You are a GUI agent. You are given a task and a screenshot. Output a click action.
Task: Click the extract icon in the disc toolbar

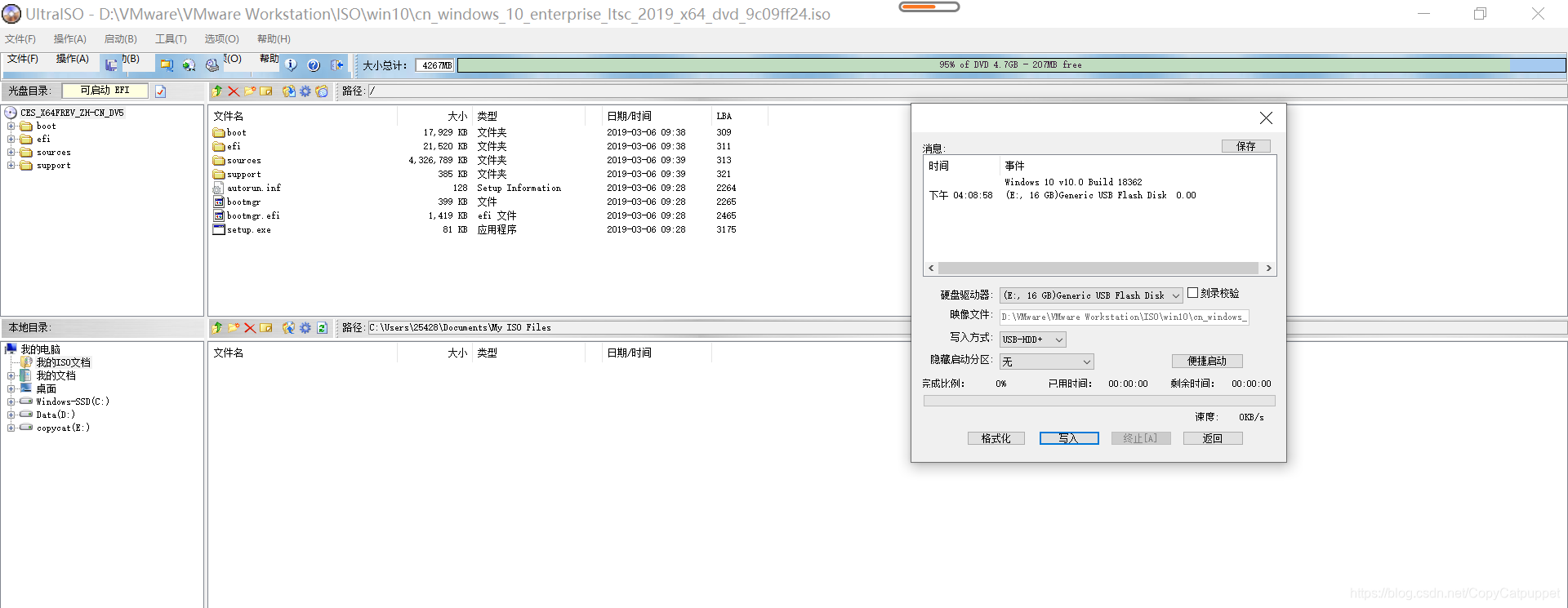click(x=289, y=91)
